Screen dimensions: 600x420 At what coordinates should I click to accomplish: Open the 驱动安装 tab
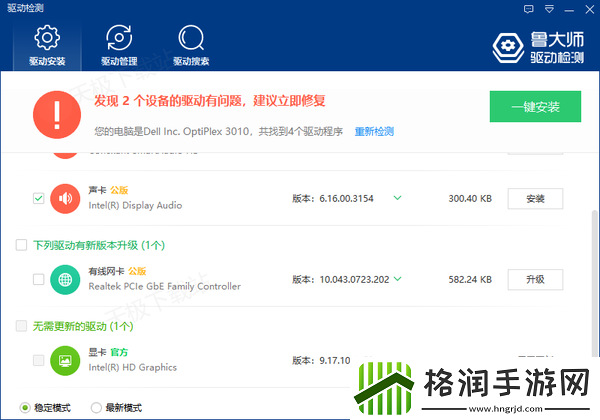click(x=47, y=46)
